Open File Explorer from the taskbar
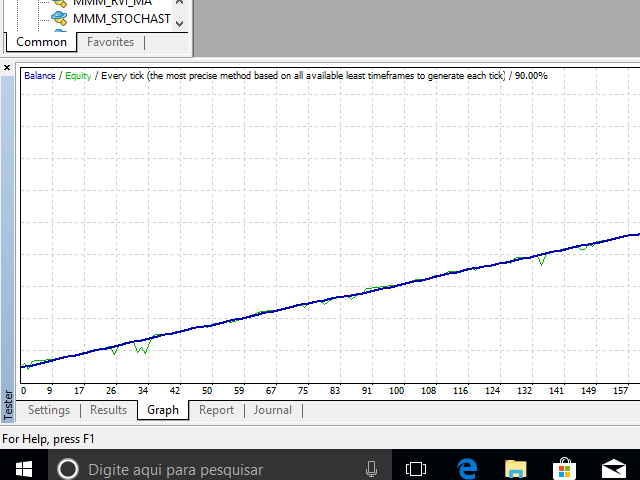640x480 pixels. click(515, 468)
